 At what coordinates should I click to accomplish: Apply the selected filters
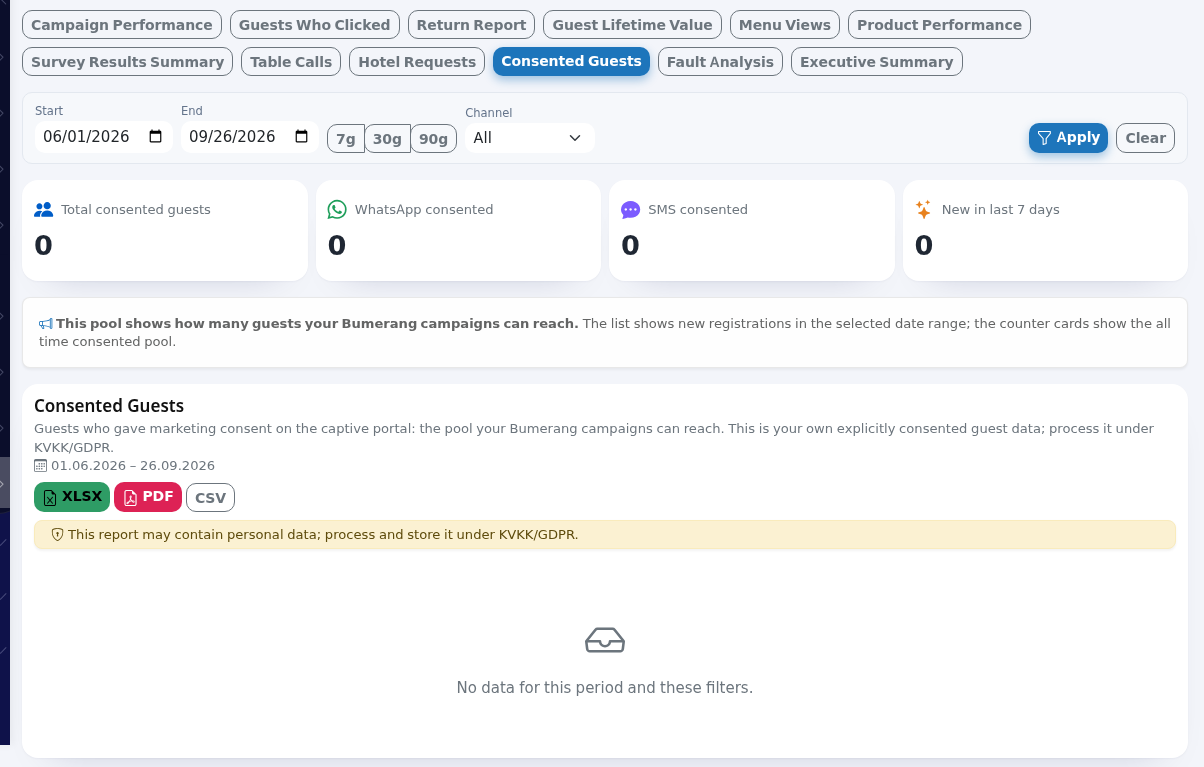click(1068, 138)
